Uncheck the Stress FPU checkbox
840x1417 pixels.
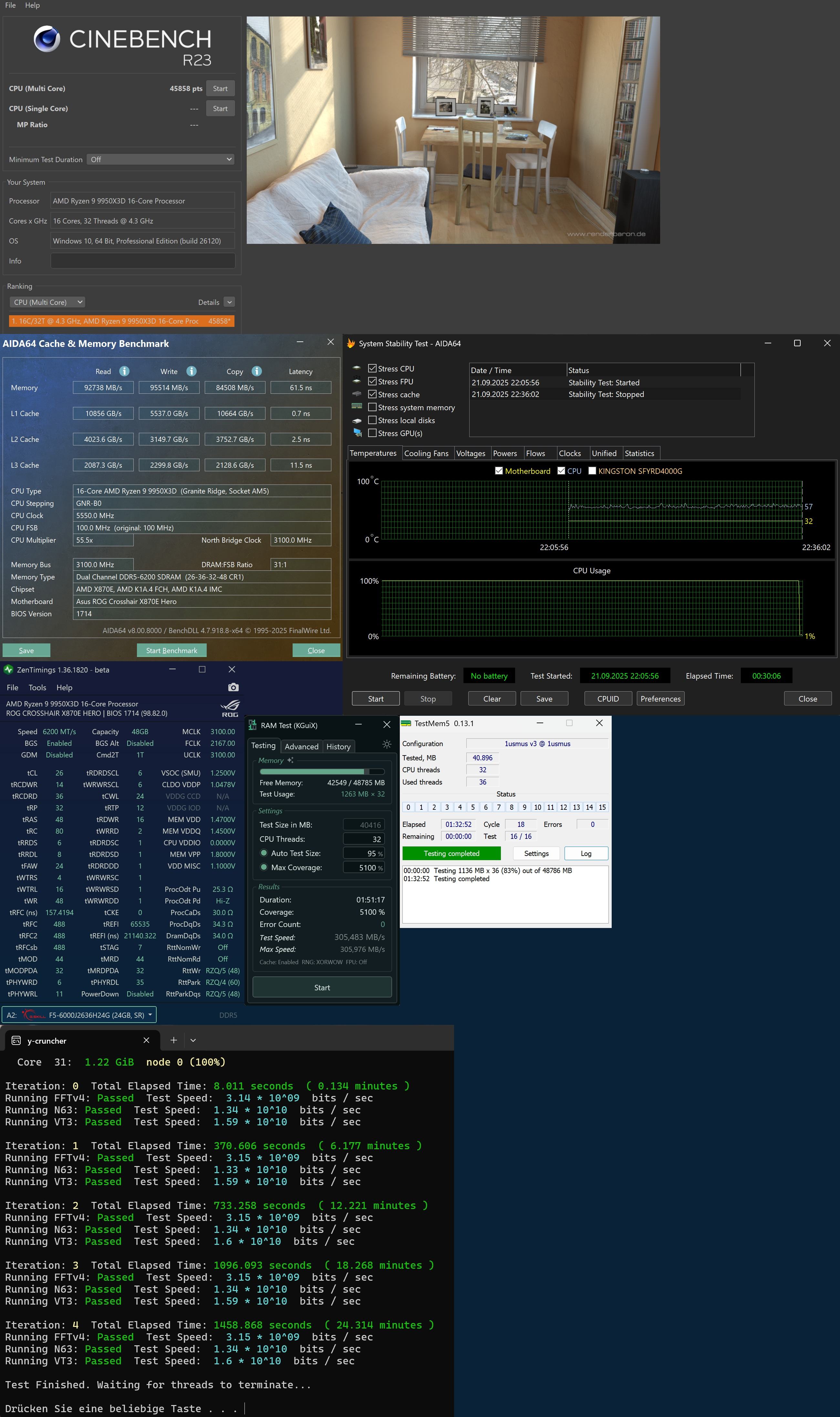tap(372, 381)
